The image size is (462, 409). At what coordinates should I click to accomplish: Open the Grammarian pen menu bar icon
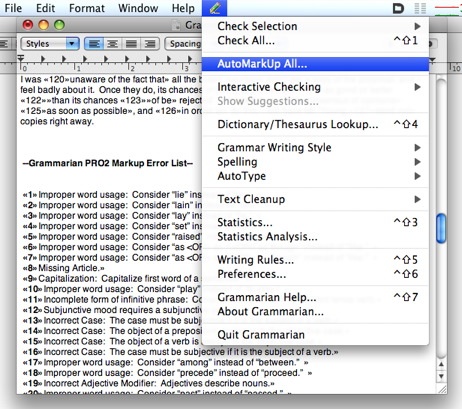click(214, 8)
